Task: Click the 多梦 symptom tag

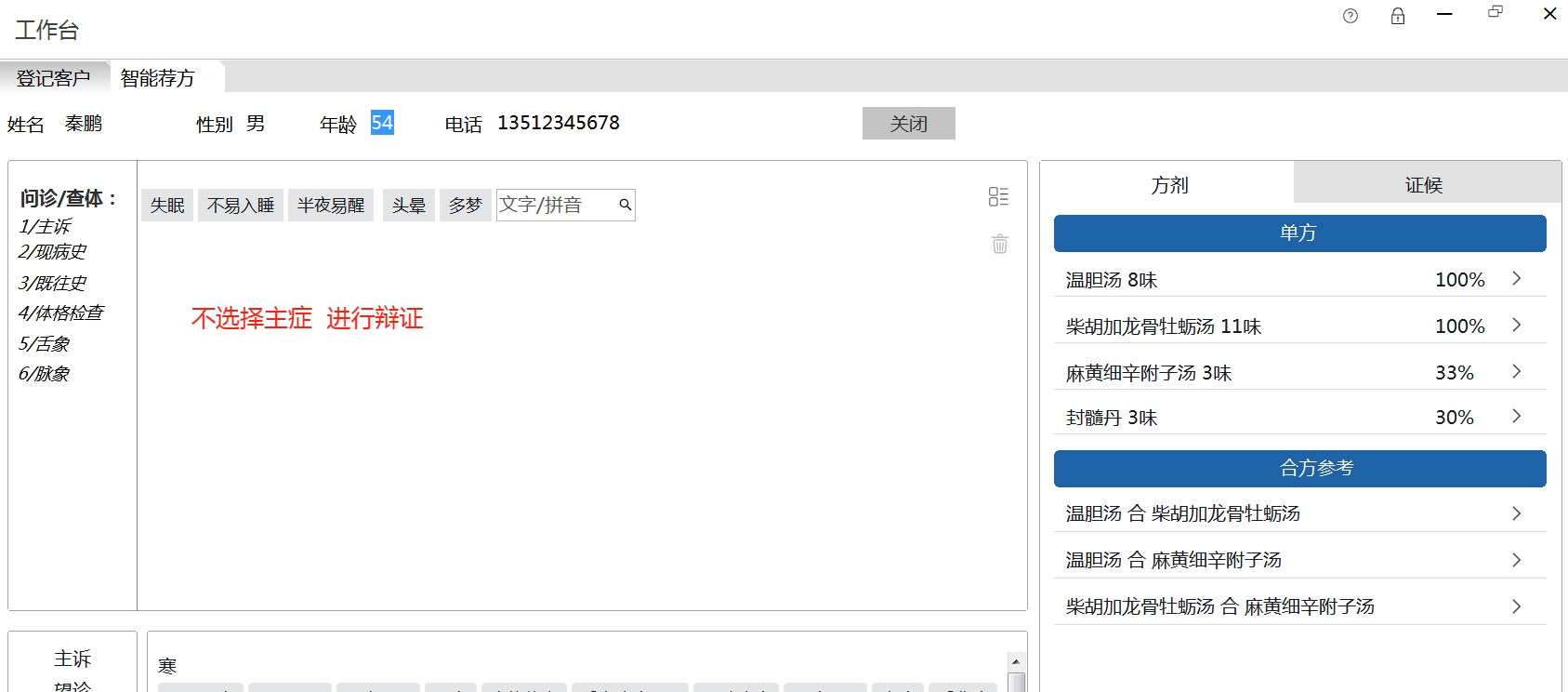Action: tap(465, 205)
